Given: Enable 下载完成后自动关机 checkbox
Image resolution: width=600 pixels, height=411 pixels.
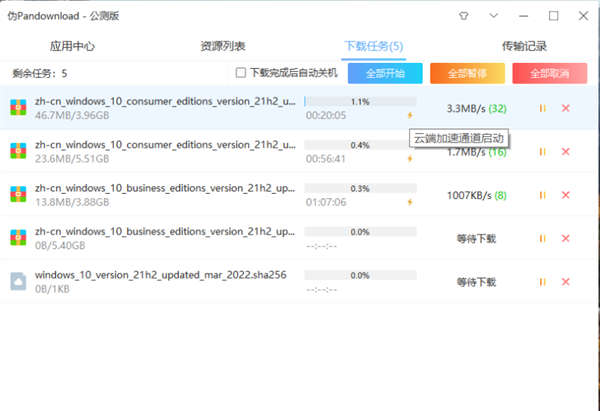Looking at the screenshot, I should click(241, 73).
